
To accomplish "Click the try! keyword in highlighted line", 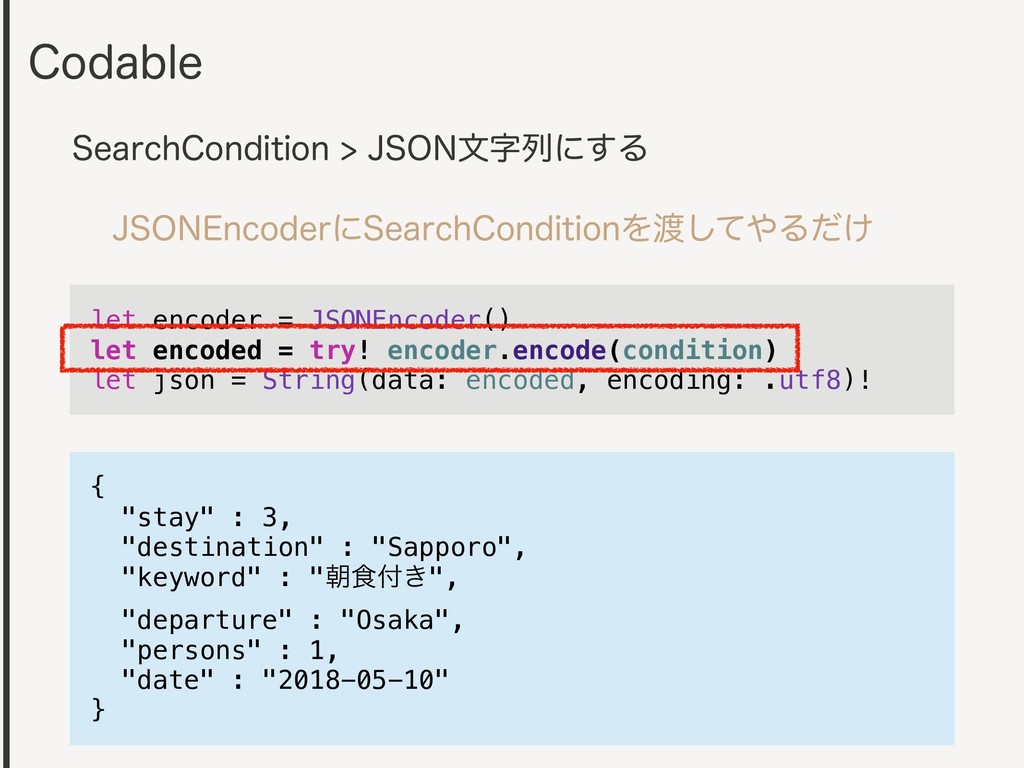I will tap(339, 351).
